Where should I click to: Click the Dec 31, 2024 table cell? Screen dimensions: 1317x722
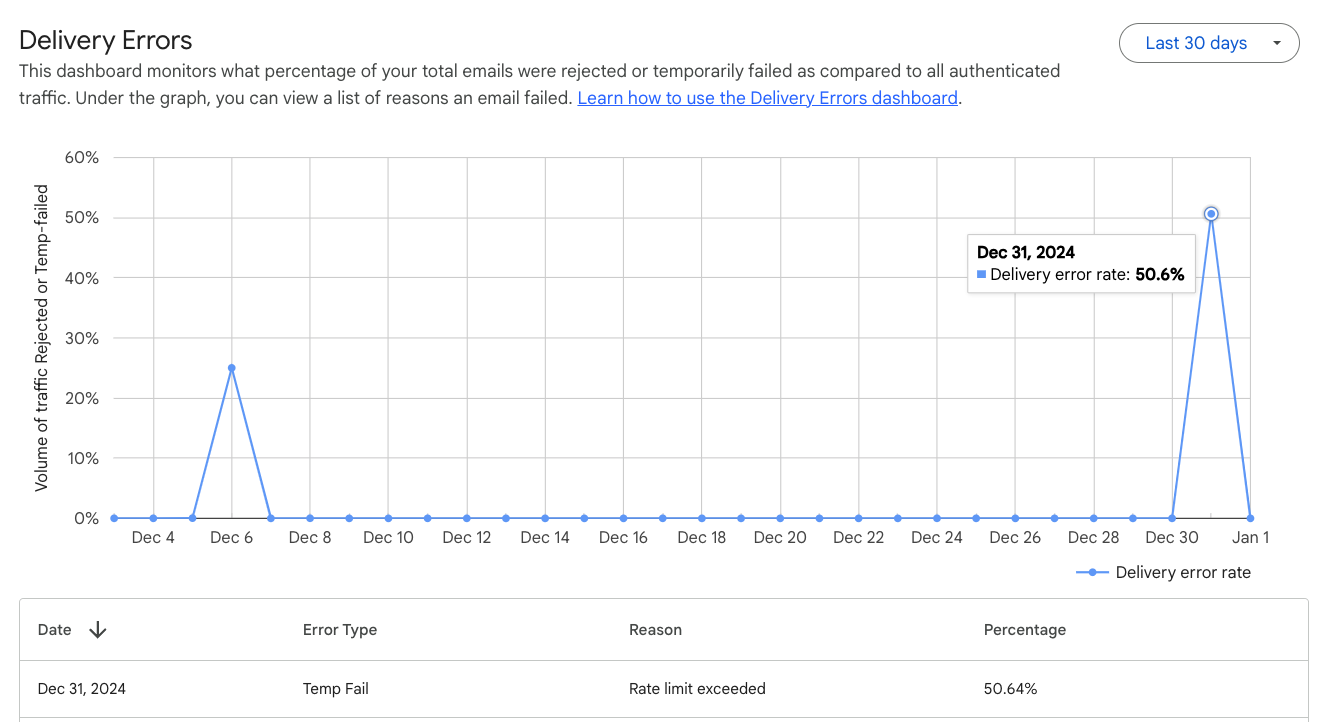[82, 688]
